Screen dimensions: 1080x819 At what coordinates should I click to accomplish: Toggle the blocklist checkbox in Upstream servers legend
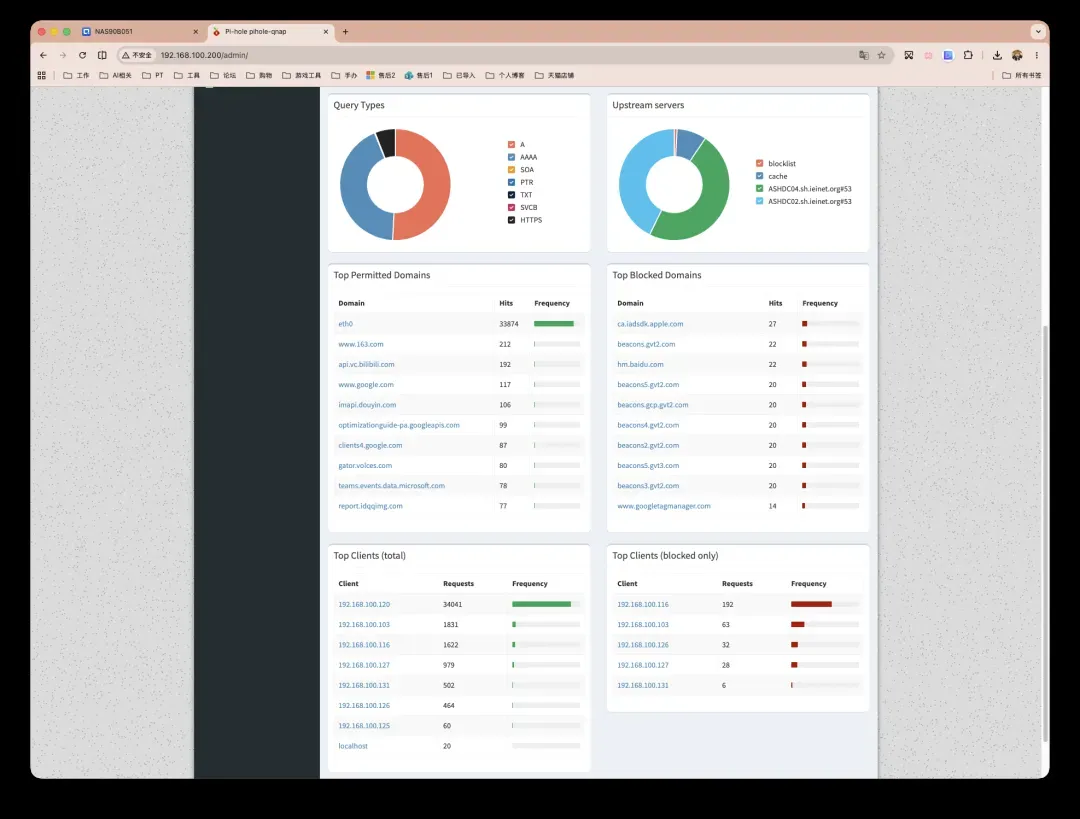[759, 163]
